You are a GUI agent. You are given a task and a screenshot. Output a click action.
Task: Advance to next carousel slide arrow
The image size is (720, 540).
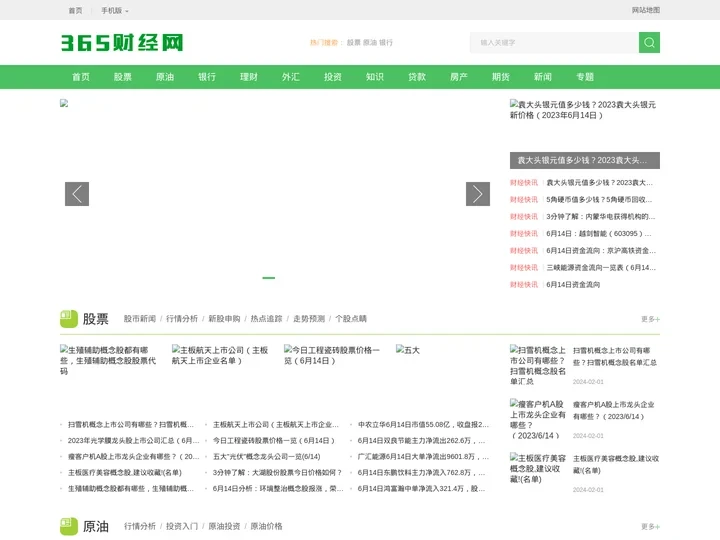click(x=478, y=194)
